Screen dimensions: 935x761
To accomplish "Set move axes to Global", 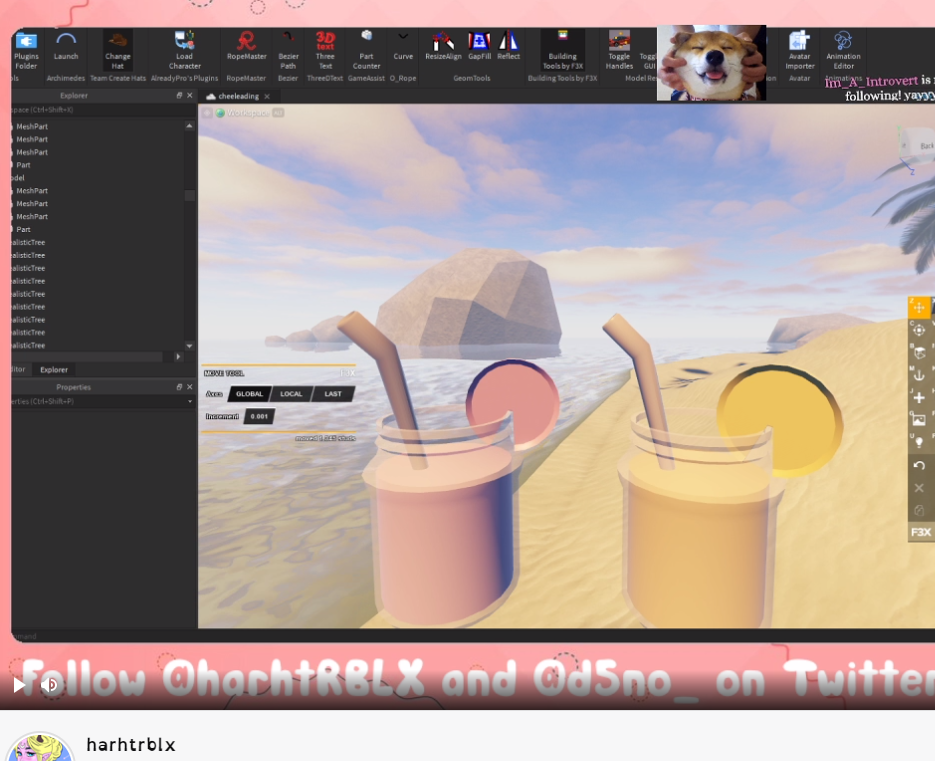I will coord(249,394).
